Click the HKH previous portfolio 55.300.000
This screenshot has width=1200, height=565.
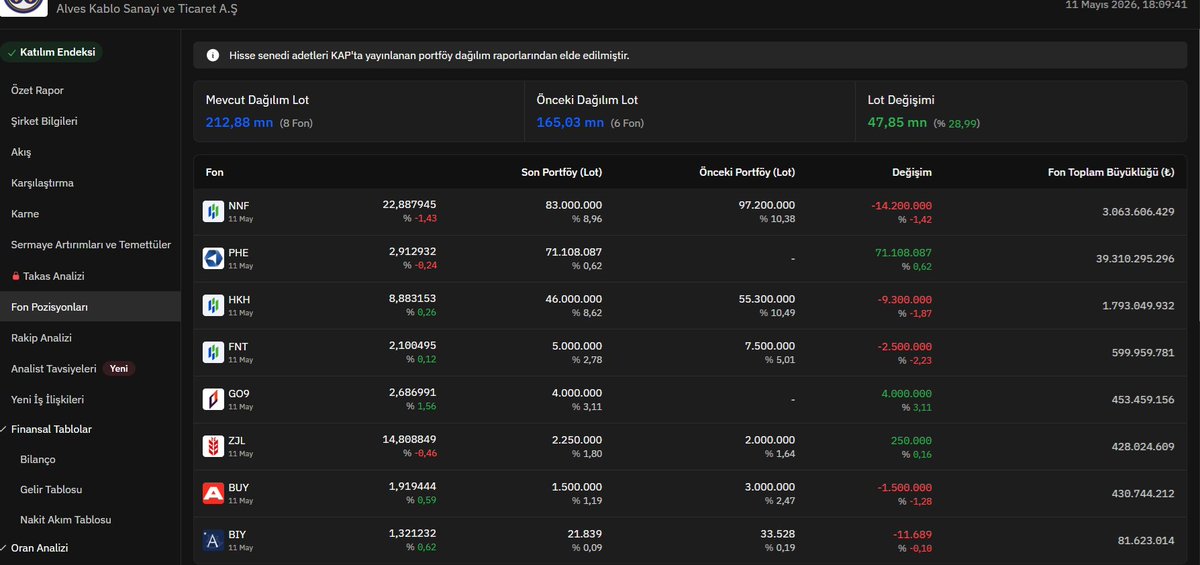(765, 299)
